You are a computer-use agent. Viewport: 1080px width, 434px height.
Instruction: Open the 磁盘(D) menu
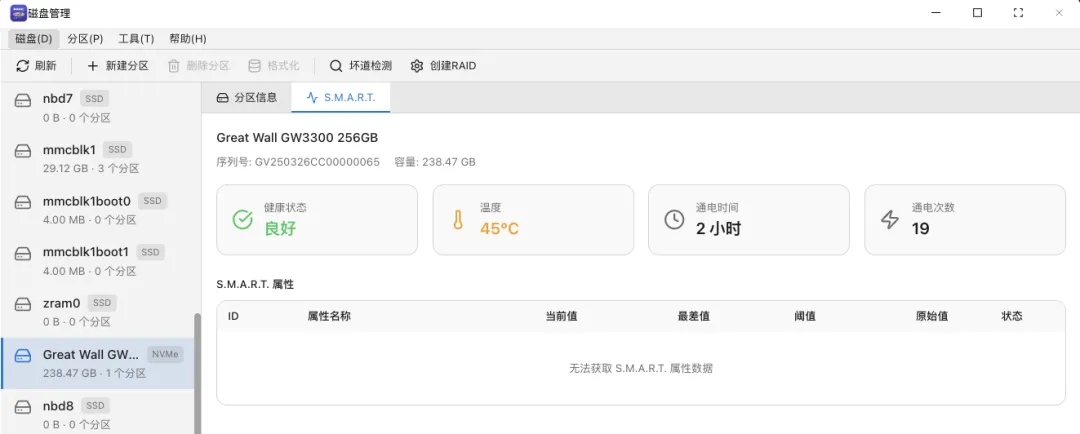click(34, 39)
